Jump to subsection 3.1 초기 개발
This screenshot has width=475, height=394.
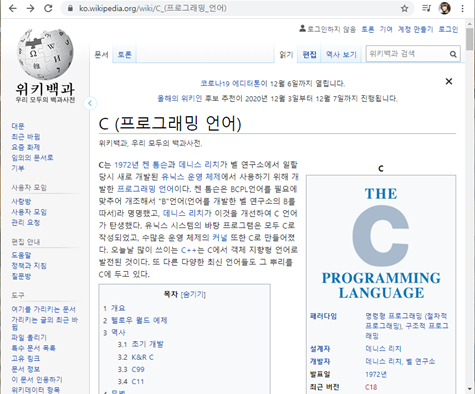click(x=141, y=344)
